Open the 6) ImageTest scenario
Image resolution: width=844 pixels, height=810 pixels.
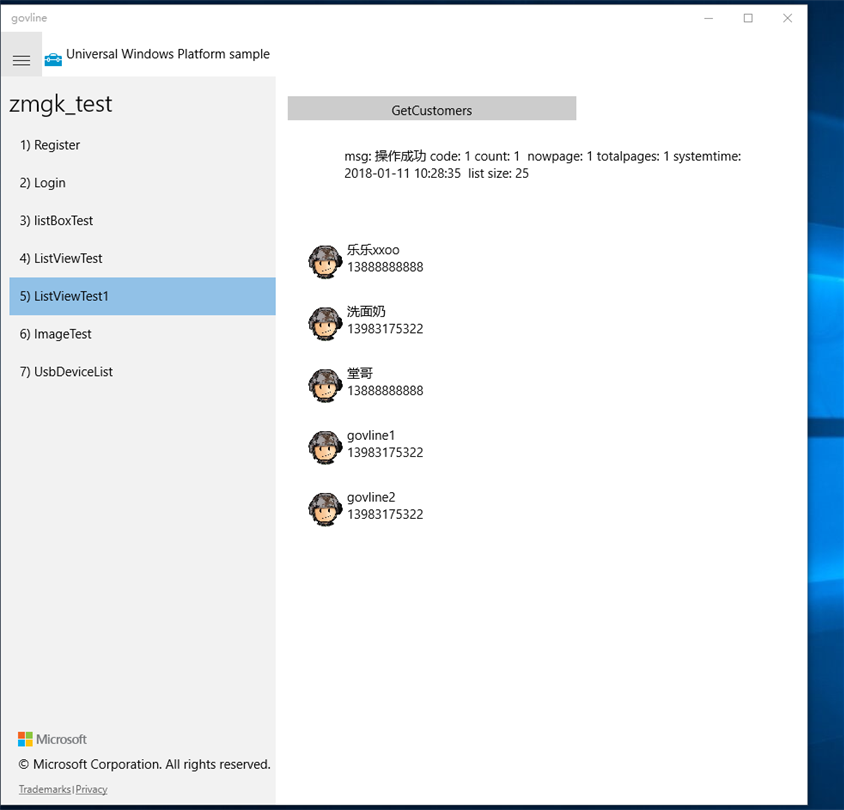143,334
